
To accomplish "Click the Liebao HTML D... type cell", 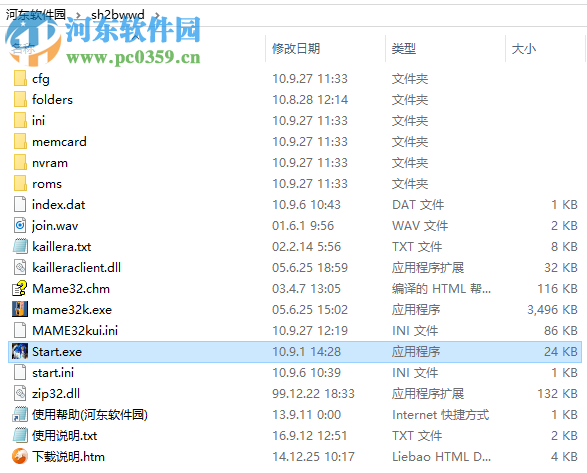I will tap(441, 456).
